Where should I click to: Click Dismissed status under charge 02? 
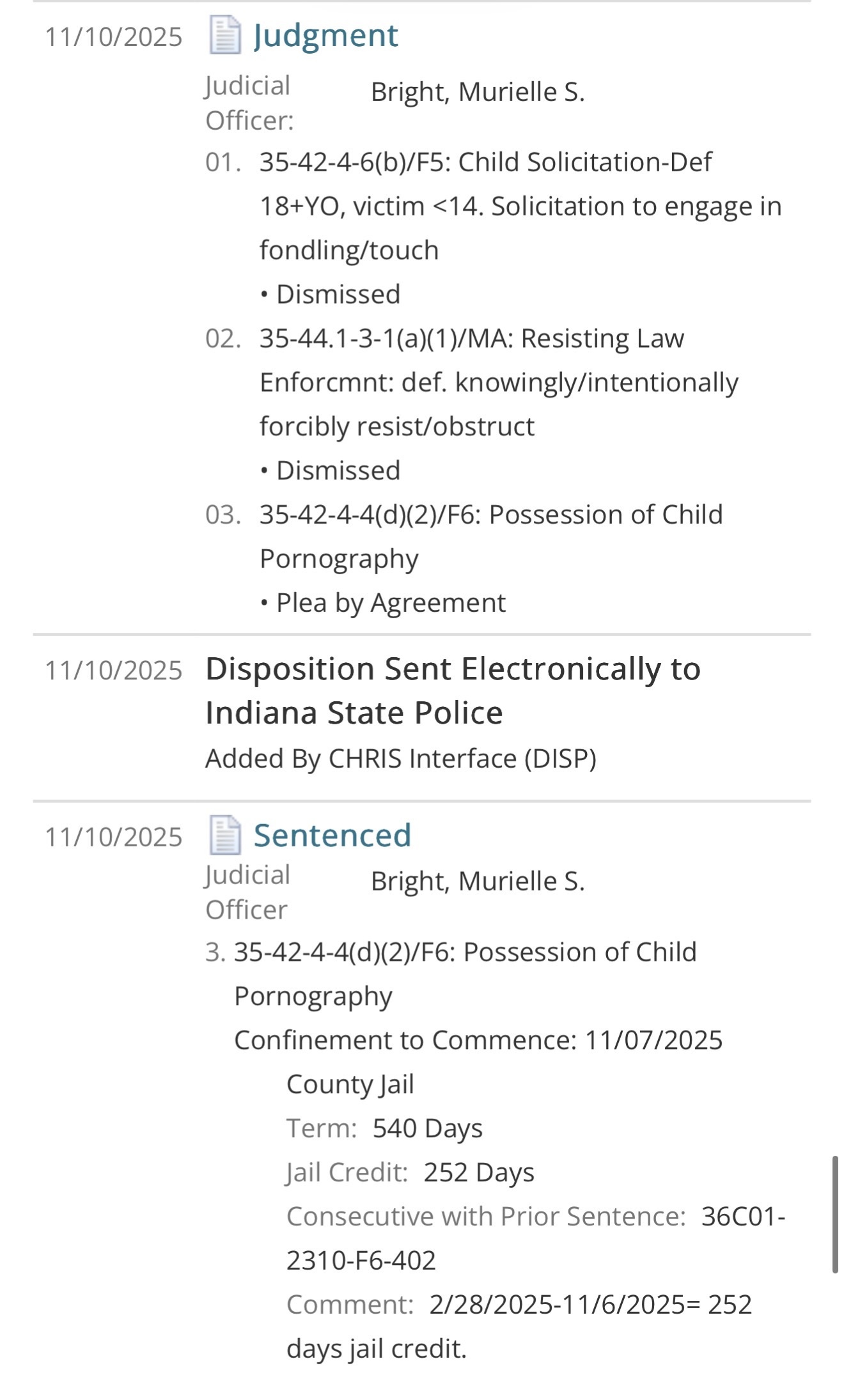click(x=338, y=471)
